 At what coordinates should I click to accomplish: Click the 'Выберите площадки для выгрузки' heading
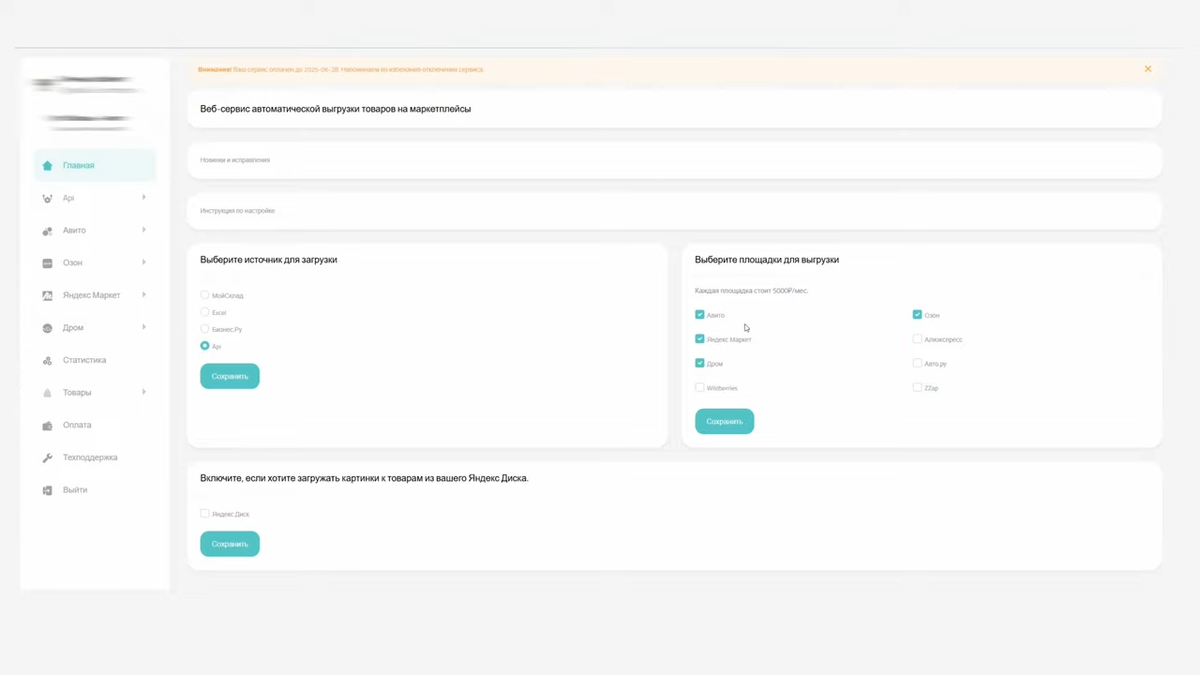[x=767, y=260]
